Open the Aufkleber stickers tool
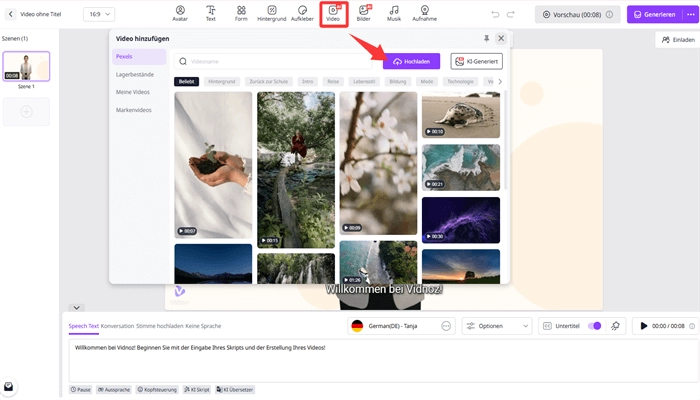700x400 pixels. point(302,13)
